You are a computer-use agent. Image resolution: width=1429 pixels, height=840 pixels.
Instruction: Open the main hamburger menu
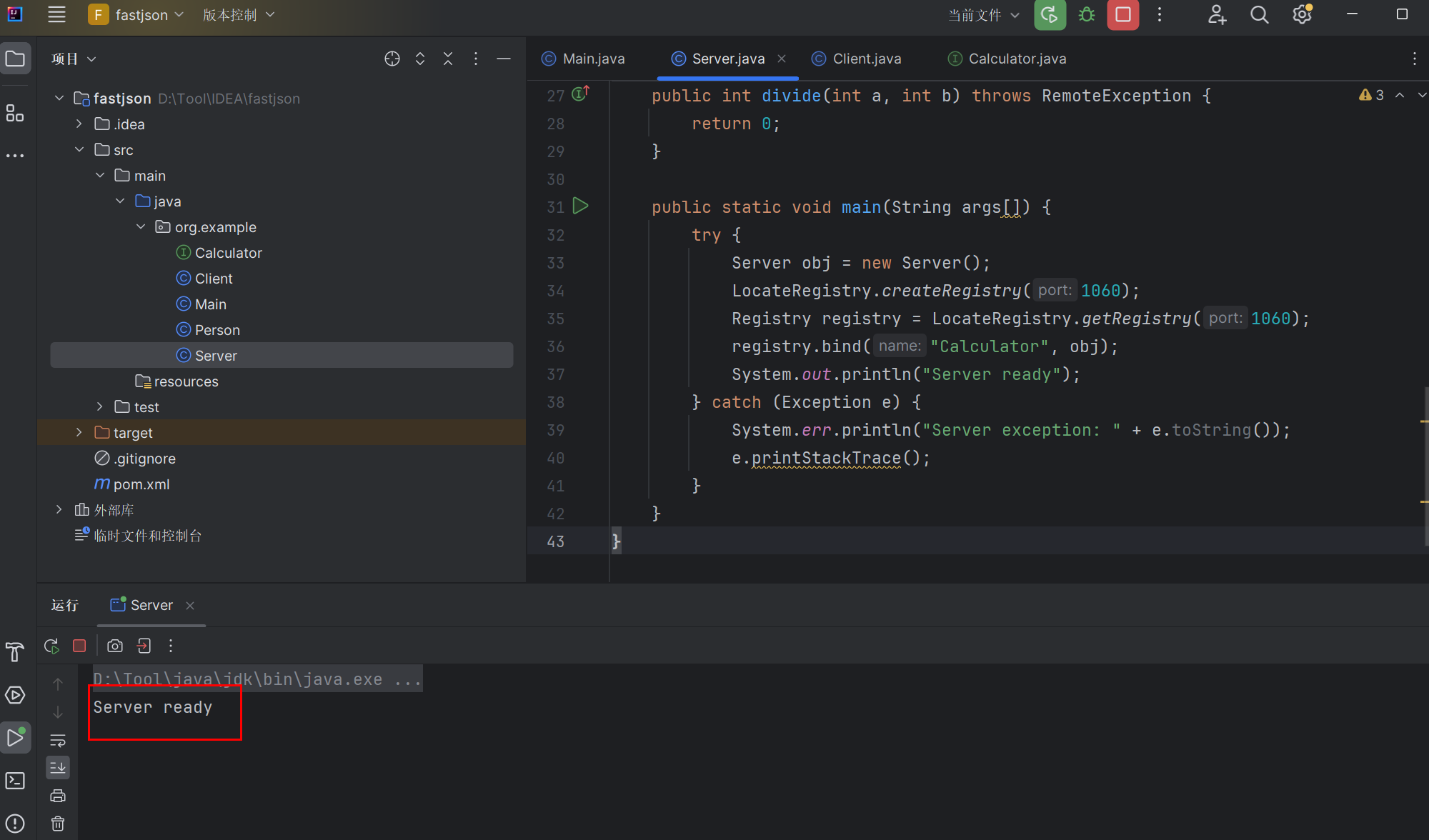(56, 14)
